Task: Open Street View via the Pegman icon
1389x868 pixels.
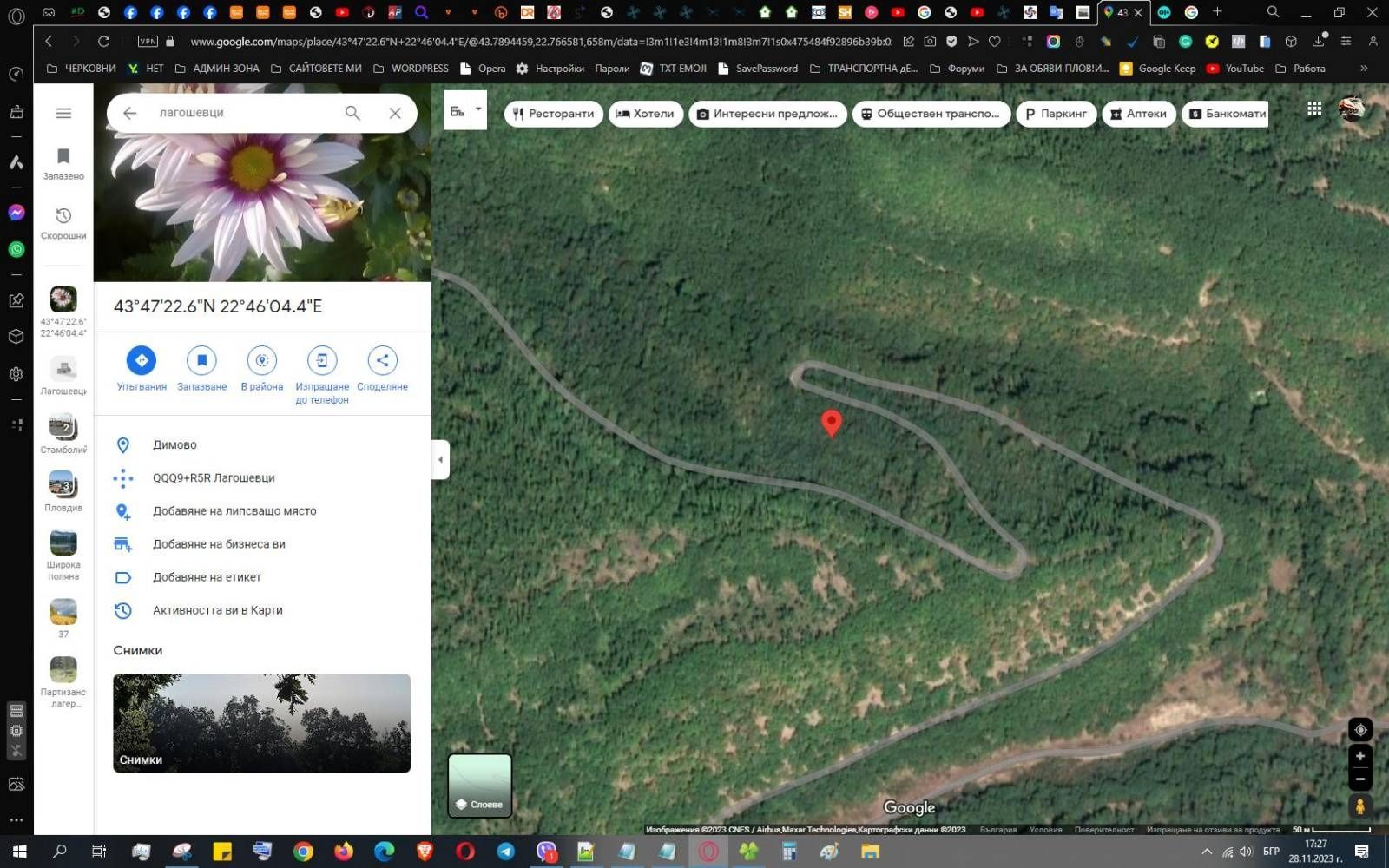Action: point(1360,806)
